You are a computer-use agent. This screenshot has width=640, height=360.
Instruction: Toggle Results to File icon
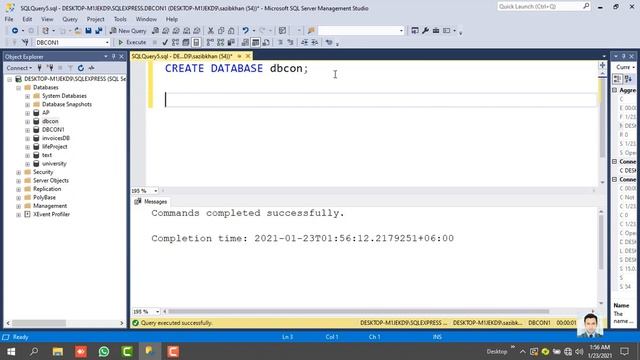tap(266, 42)
